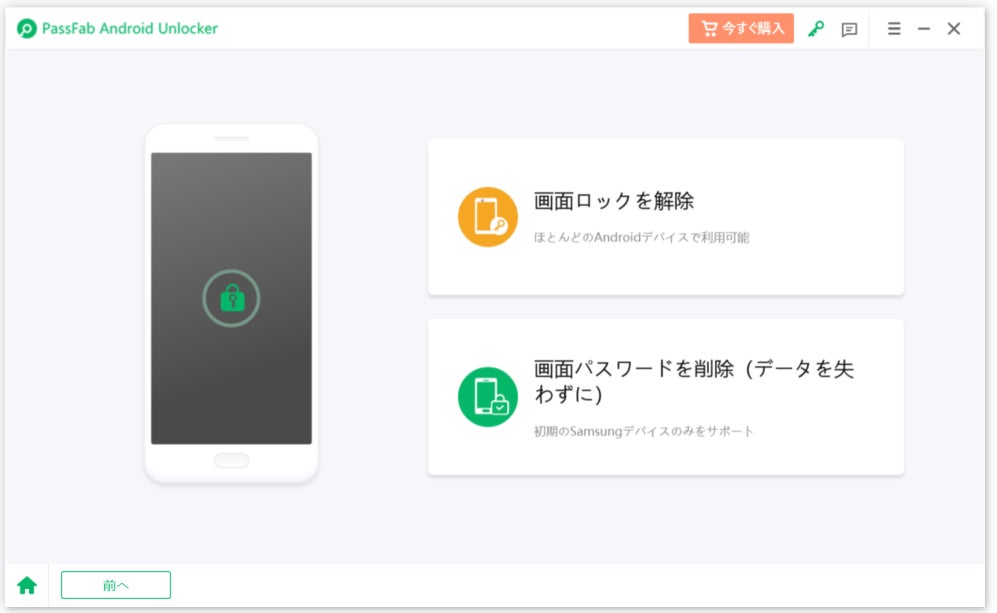Close the PassFab window
Viewport: 997px width, 613px height.
[x=954, y=29]
